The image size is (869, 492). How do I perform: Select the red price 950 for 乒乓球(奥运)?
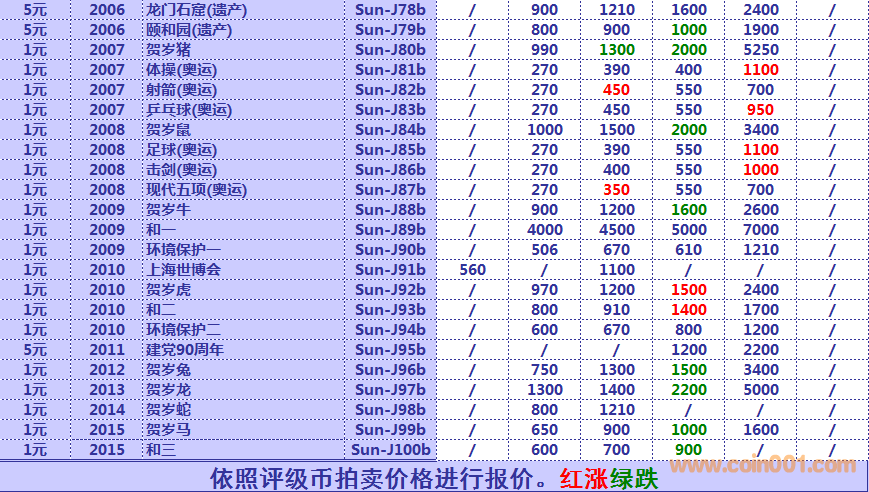760,109
